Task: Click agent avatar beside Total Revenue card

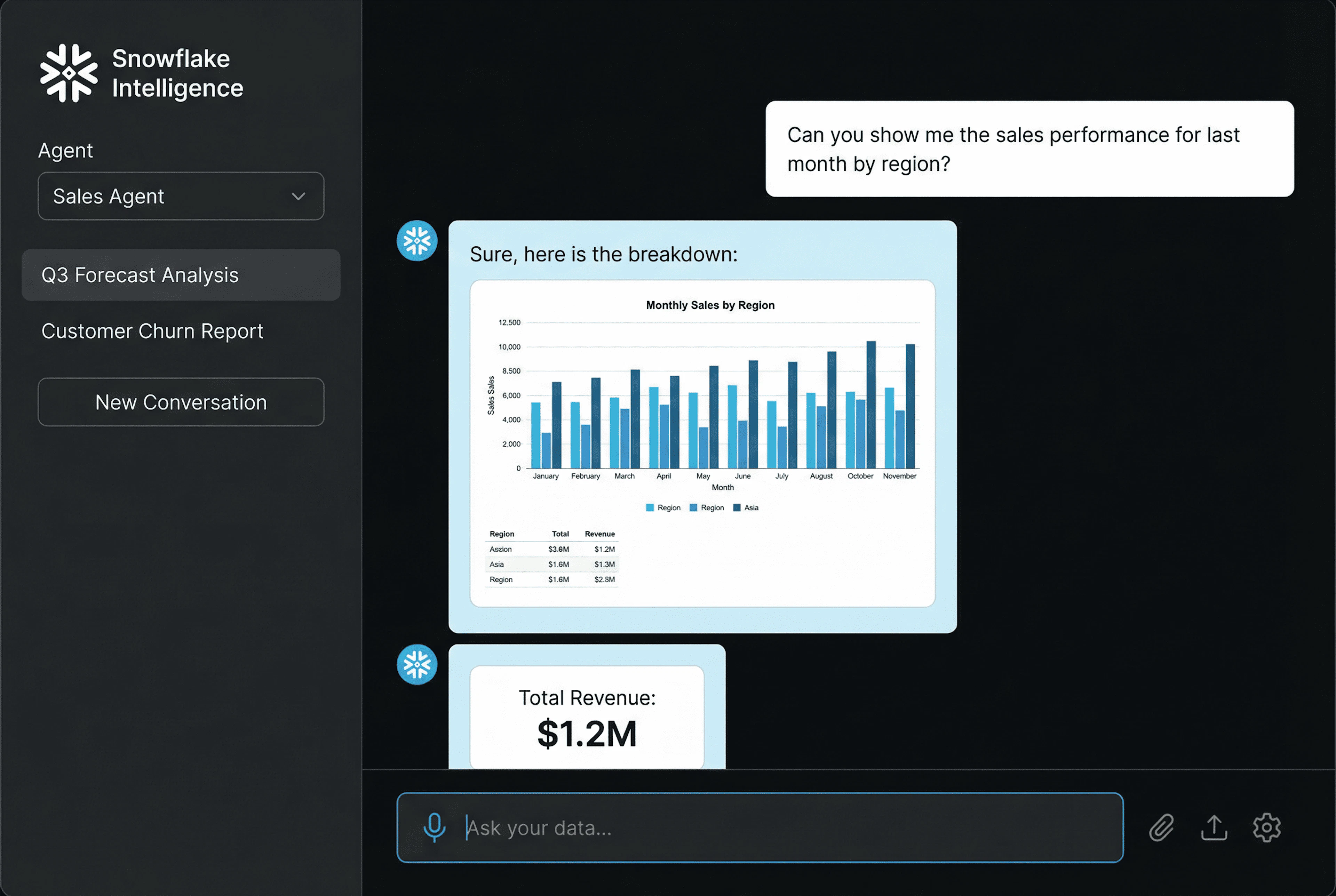Action: click(416, 664)
